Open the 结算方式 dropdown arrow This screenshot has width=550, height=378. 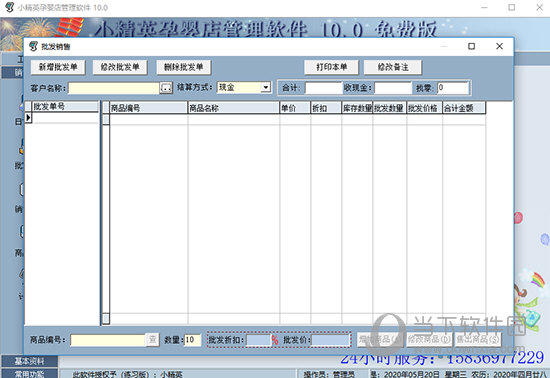point(266,87)
